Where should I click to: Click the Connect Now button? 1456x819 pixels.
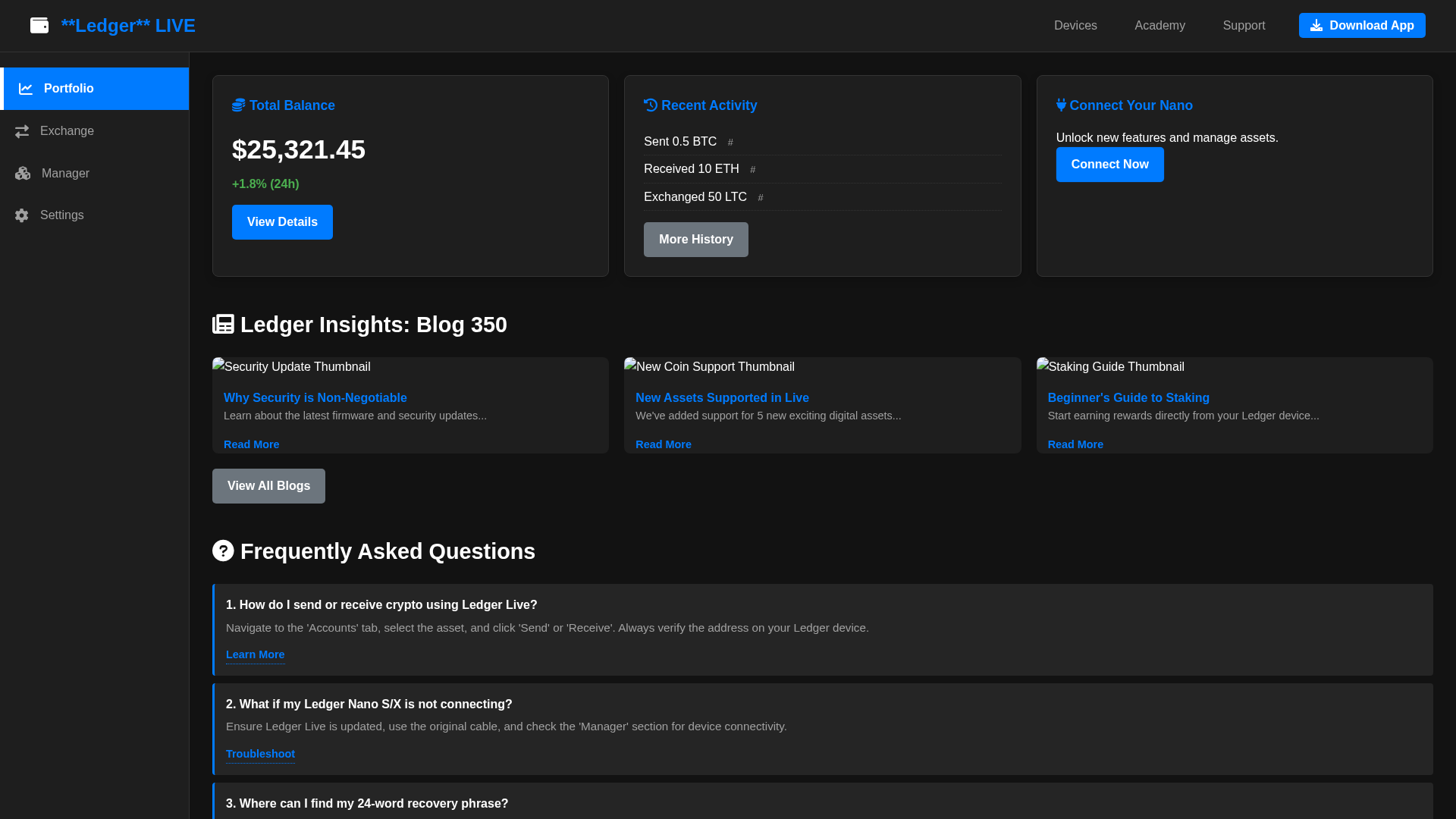pyautogui.click(x=1109, y=165)
